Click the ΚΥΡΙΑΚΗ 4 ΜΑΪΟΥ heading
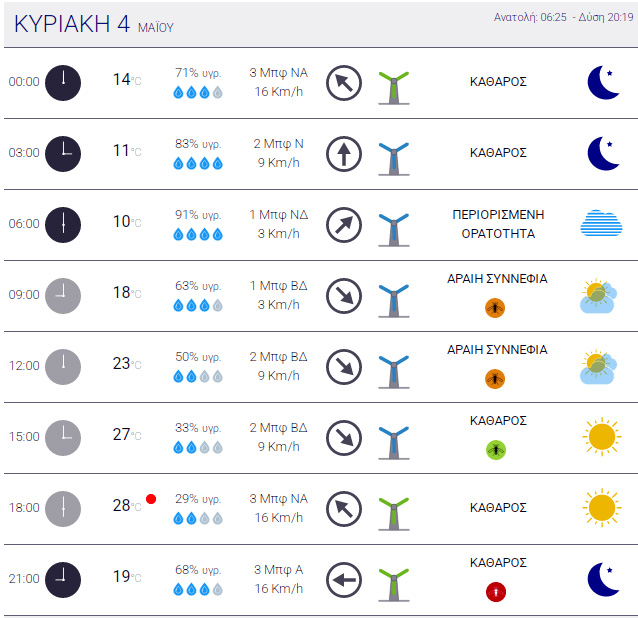 (x=94, y=24)
